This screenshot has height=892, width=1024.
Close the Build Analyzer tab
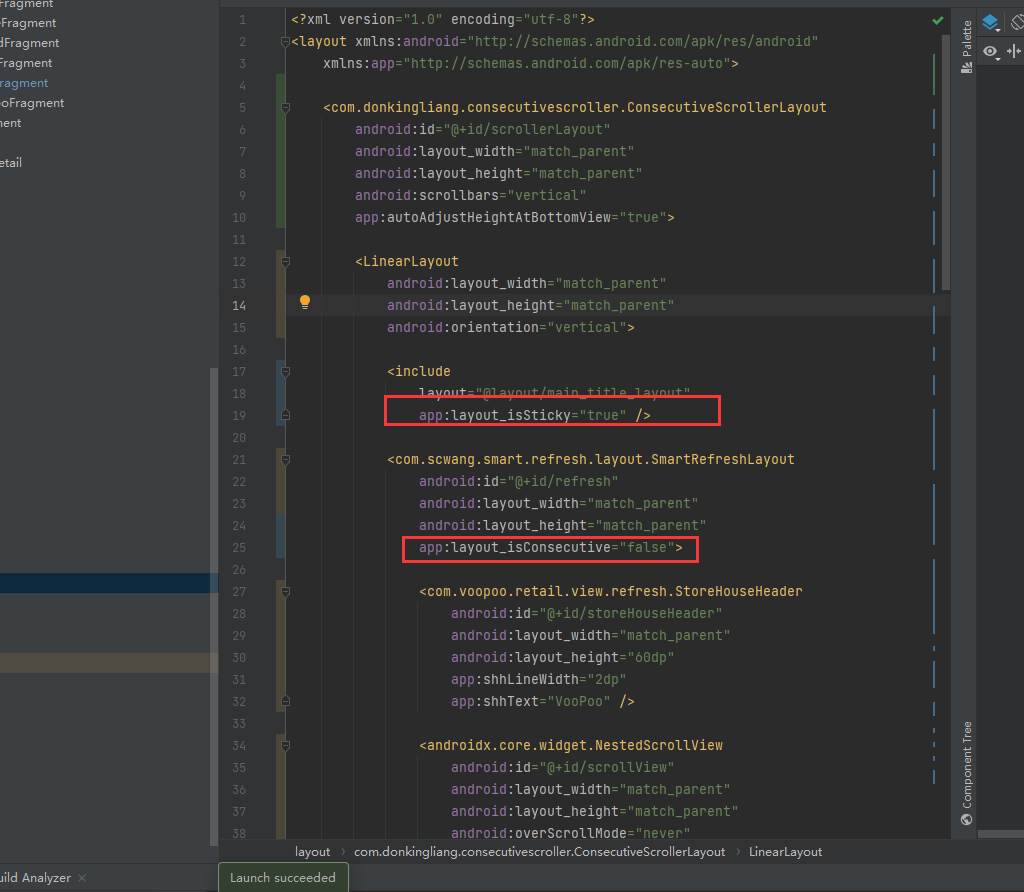point(82,878)
